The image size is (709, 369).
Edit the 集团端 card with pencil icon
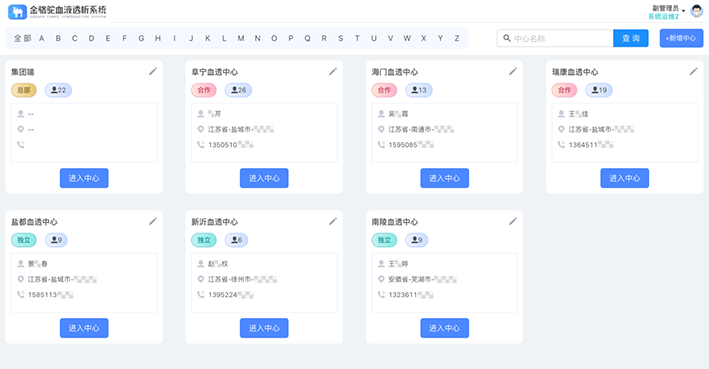[153, 71]
